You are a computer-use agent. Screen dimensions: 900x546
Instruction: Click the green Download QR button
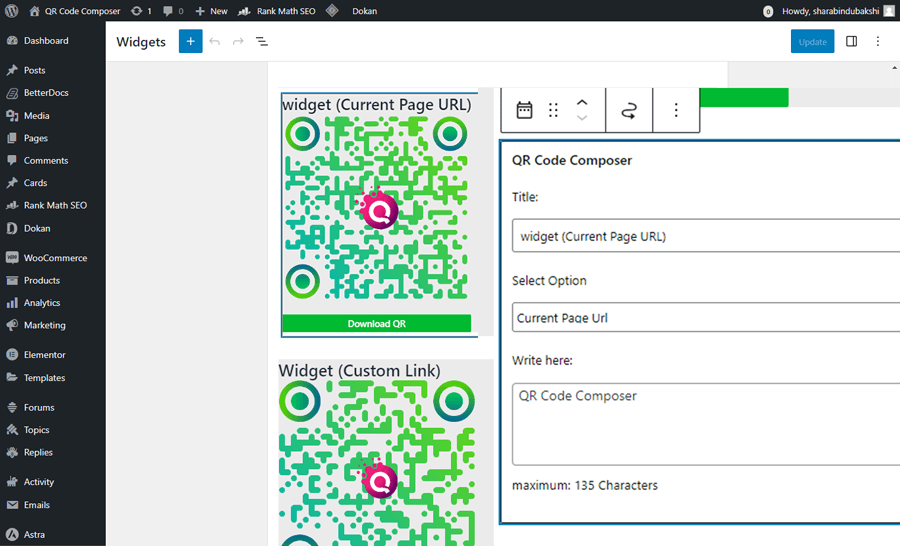click(x=376, y=324)
